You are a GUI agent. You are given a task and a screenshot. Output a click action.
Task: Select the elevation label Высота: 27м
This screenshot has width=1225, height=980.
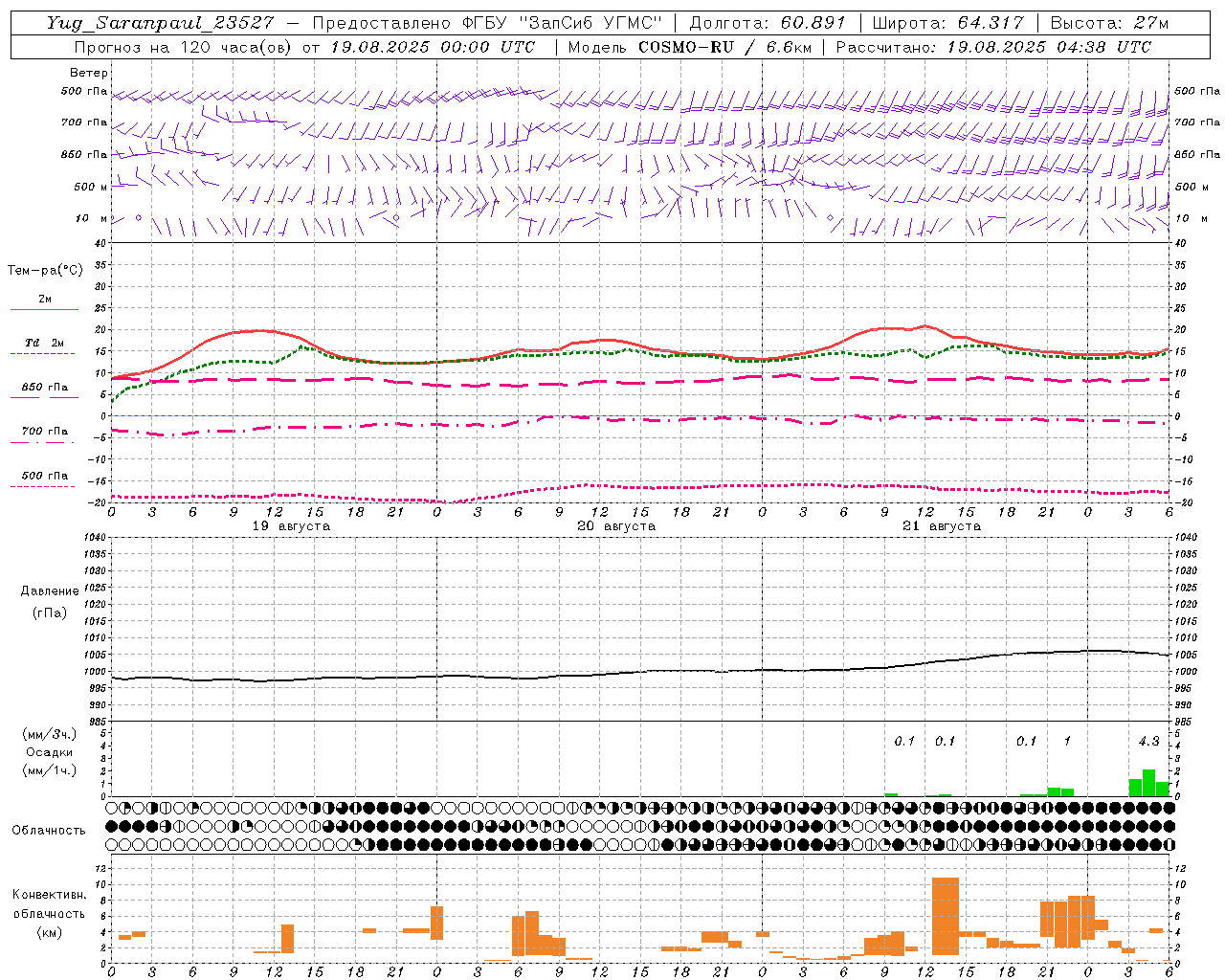pyautogui.click(x=1109, y=23)
